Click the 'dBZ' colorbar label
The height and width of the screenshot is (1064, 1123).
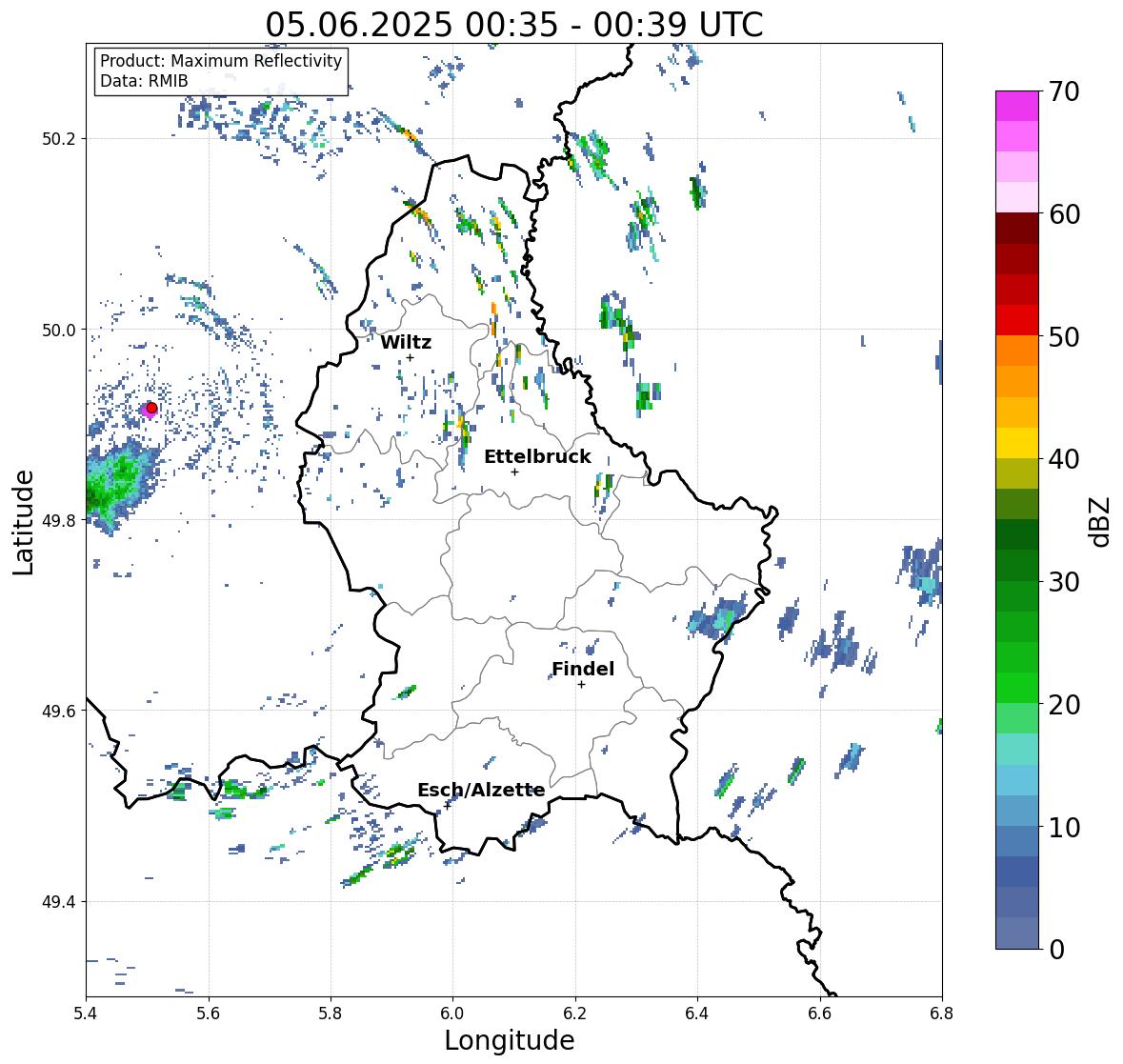[x=1099, y=521]
